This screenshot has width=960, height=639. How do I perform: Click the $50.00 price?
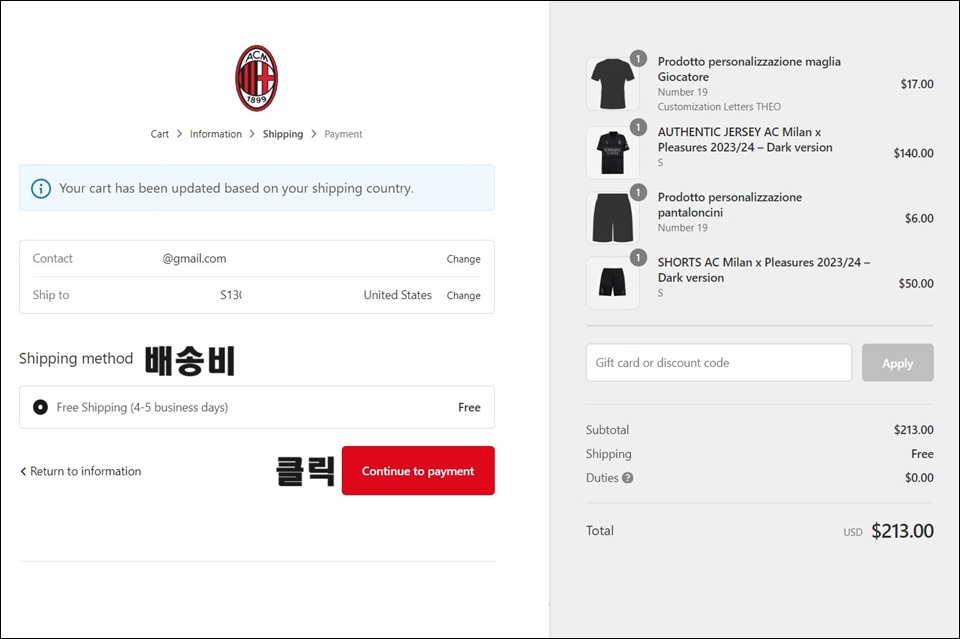pyautogui.click(x=916, y=283)
